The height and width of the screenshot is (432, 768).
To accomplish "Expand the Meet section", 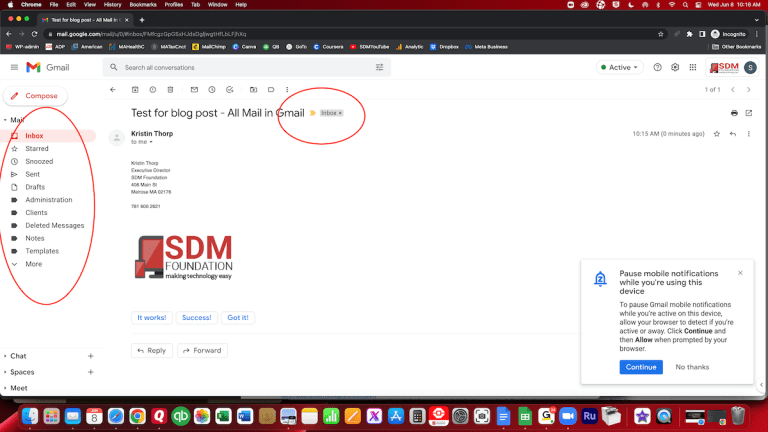I will pos(5,388).
